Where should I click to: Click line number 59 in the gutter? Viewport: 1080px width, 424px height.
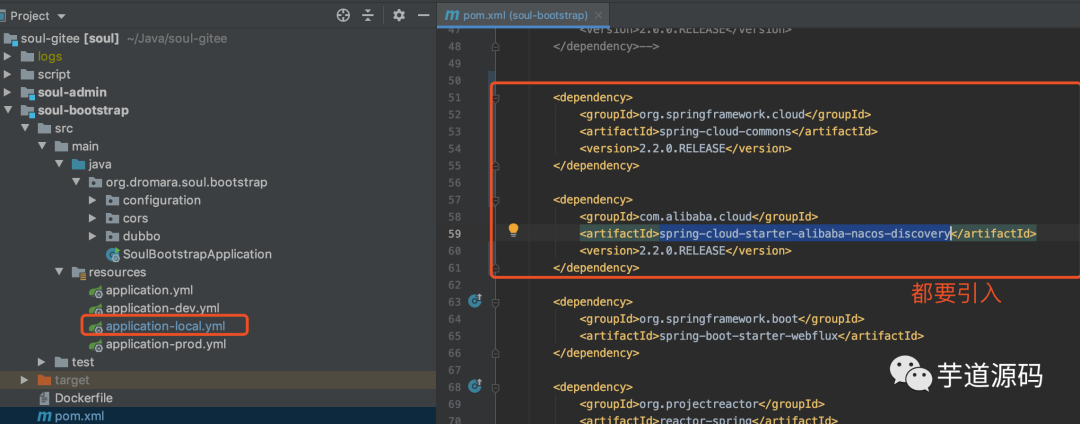point(453,234)
